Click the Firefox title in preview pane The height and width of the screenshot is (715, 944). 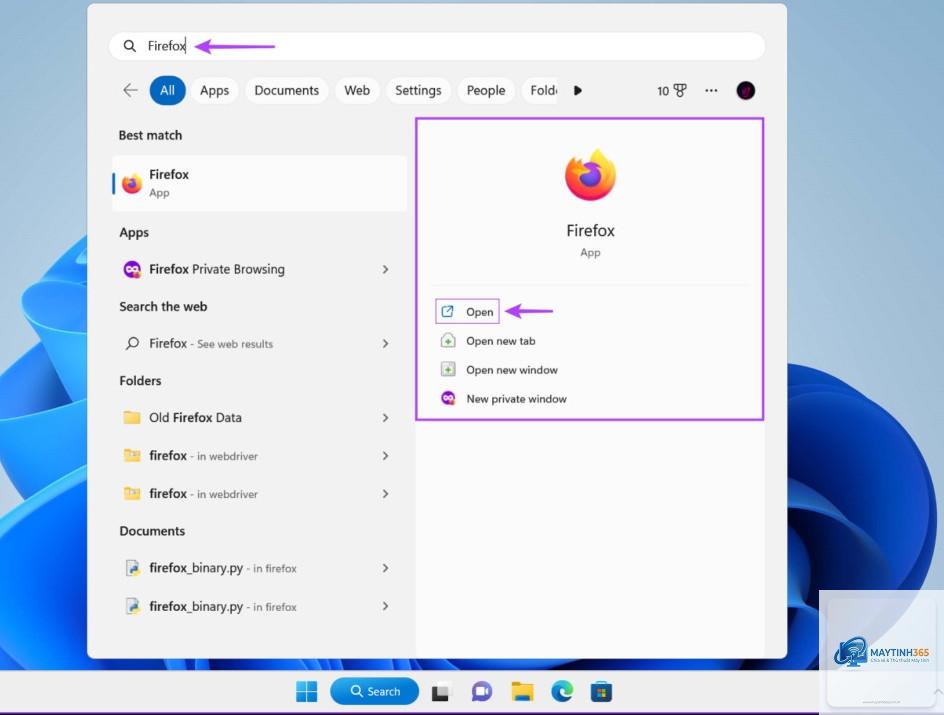(590, 231)
